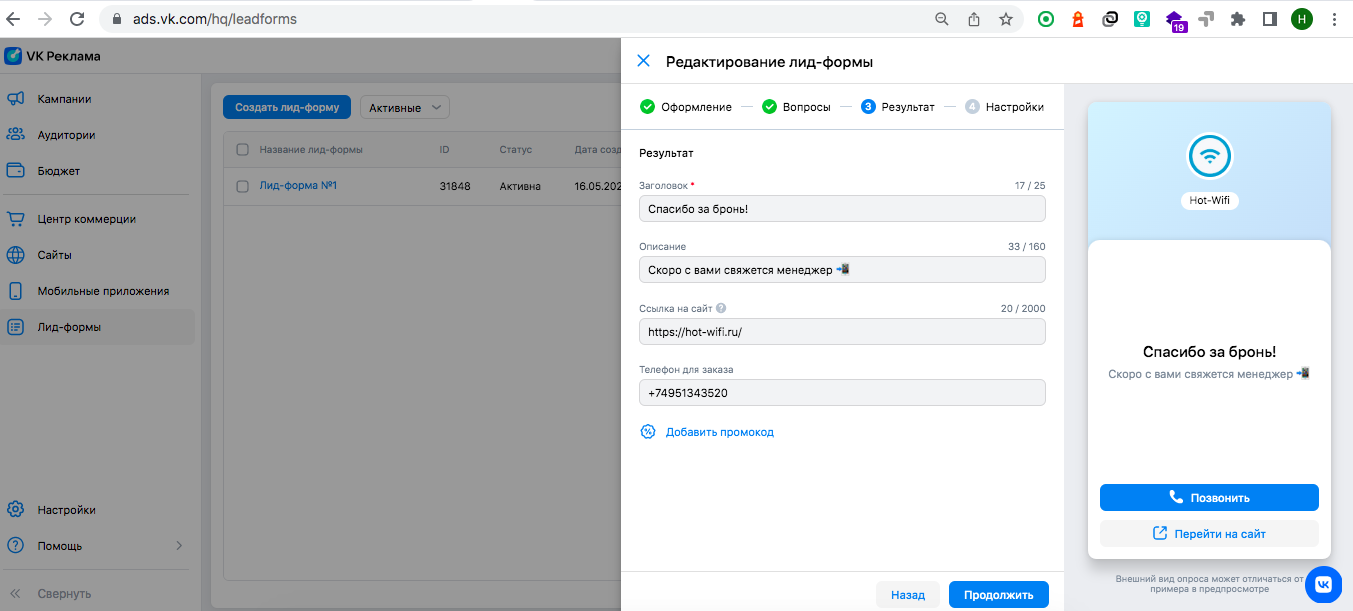Expand the Помощь submenu arrow
The height and width of the screenshot is (611, 1353).
point(179,546)
